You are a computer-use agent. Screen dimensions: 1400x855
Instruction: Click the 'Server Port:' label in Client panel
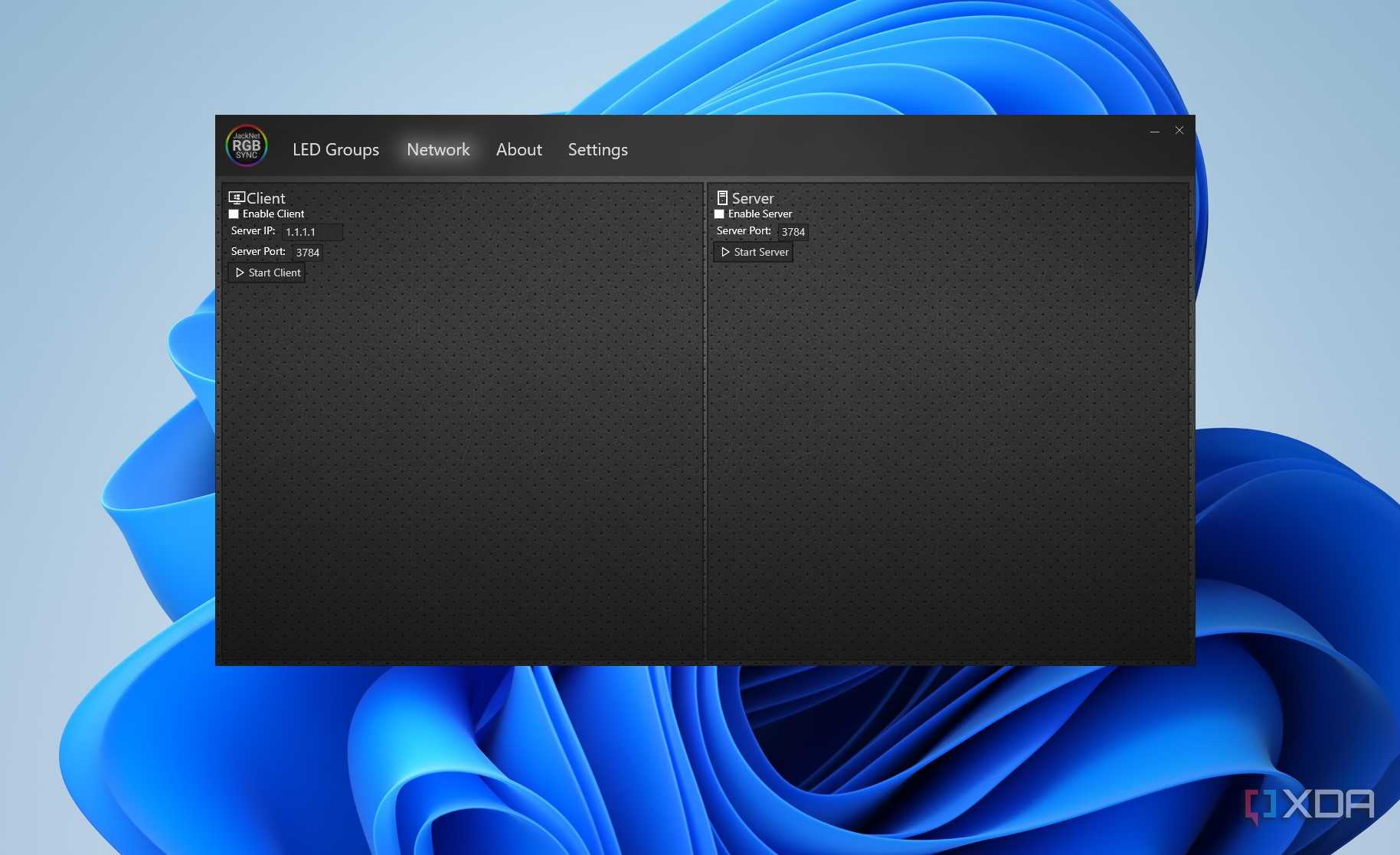(x=258, y=252)
